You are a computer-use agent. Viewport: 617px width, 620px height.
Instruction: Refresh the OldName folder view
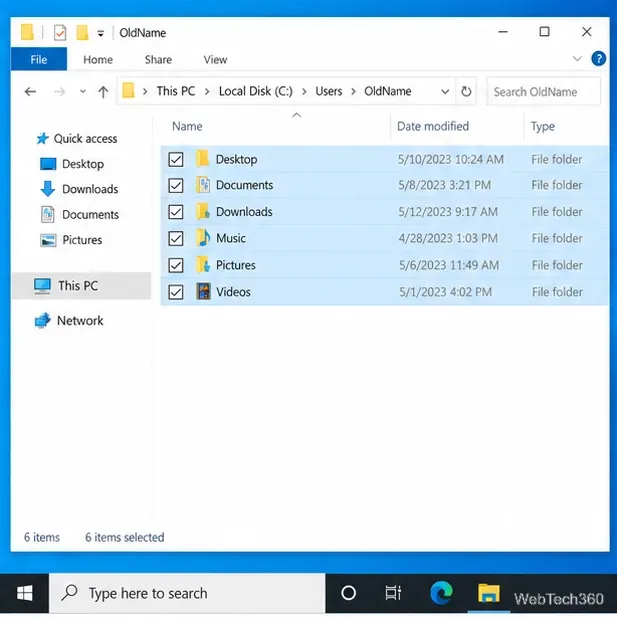click(x=466, y=91)
